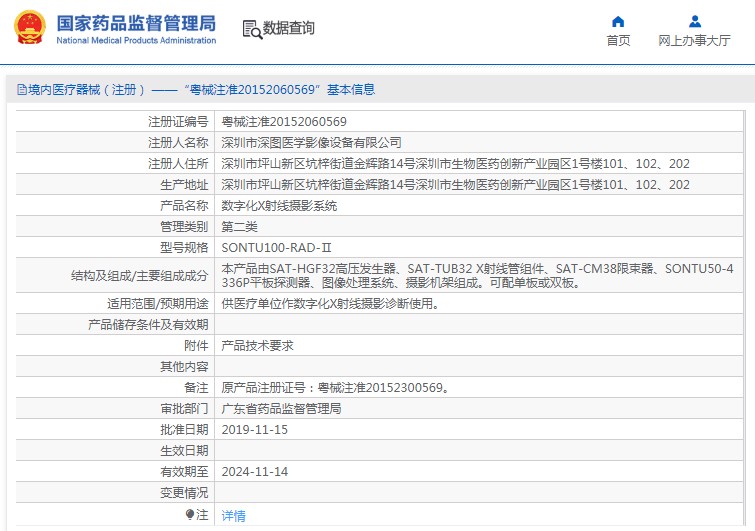
Task: Click 广东省药品监督管理局 value
Action: (x=282, y=409)
